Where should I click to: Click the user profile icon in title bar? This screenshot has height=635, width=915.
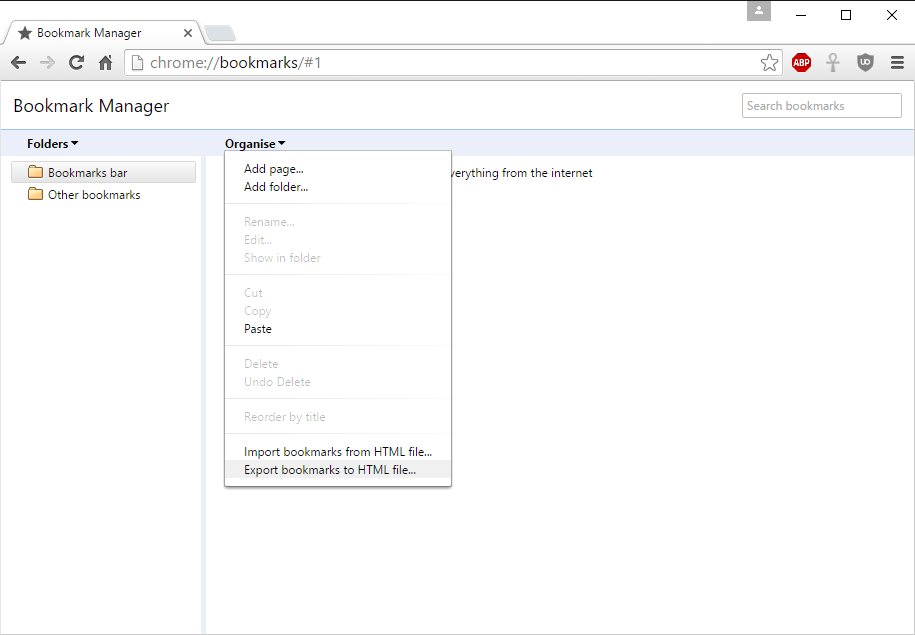(x=759, y=11)
